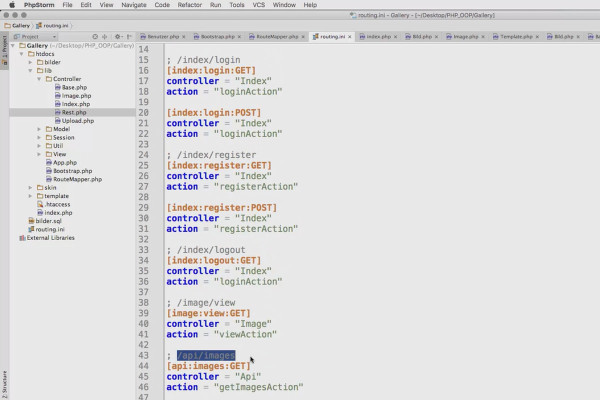Collapse the Controller folder
600x400 pixels.
(39, 79)
